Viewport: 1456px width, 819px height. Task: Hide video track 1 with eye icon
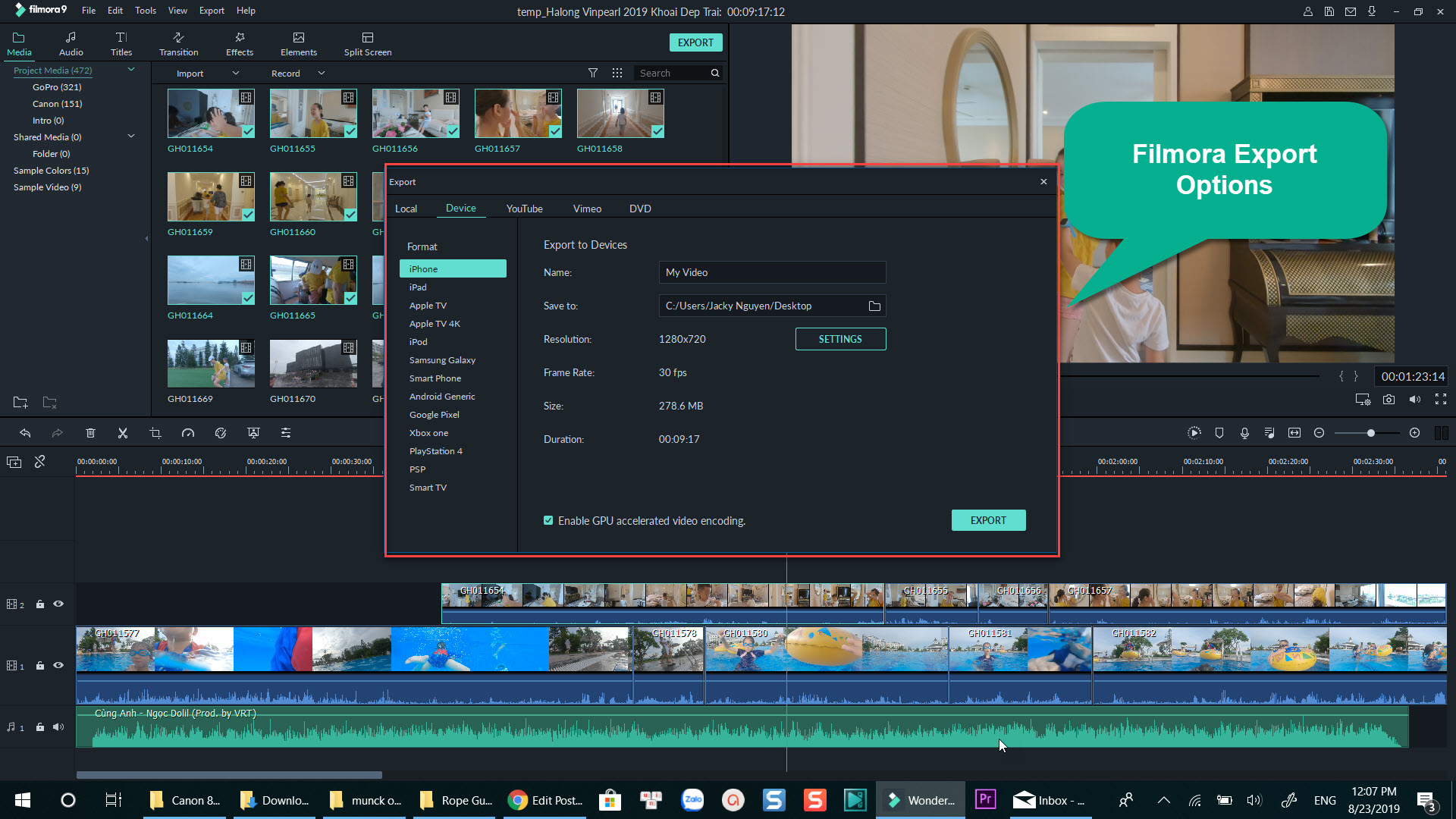point(58,666)
